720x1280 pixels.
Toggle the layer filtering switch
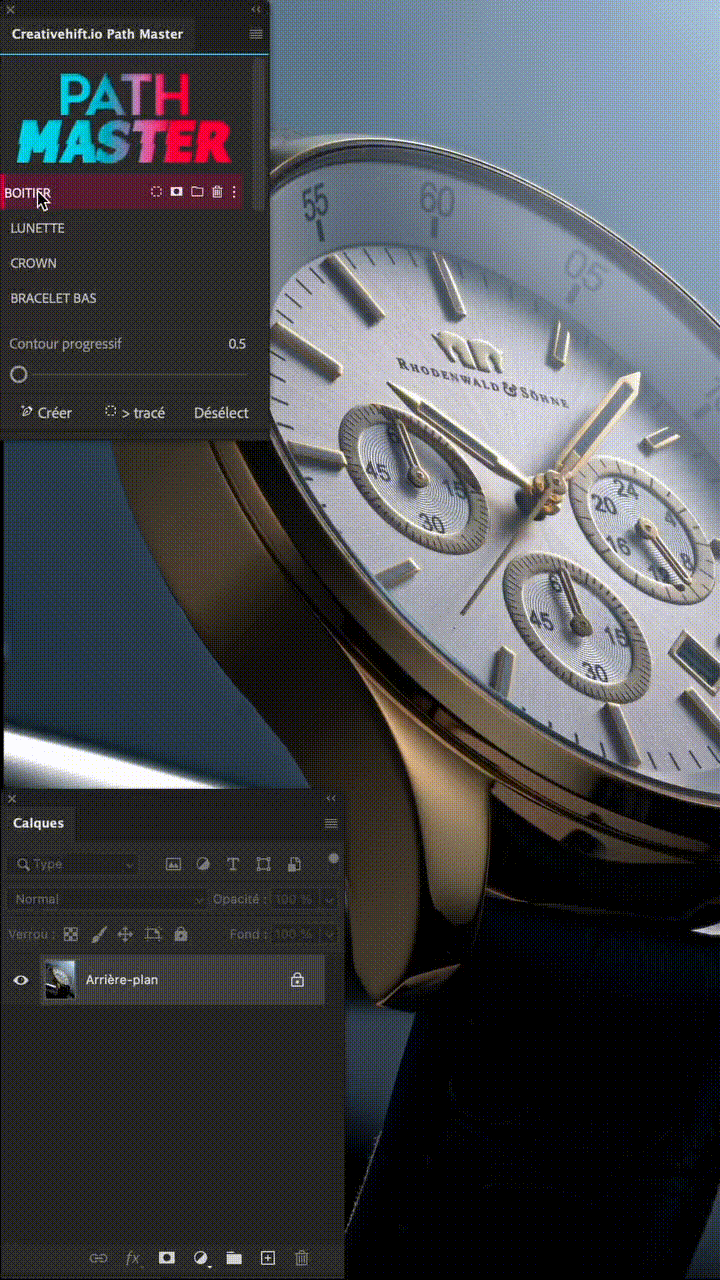tap(333, 858)
